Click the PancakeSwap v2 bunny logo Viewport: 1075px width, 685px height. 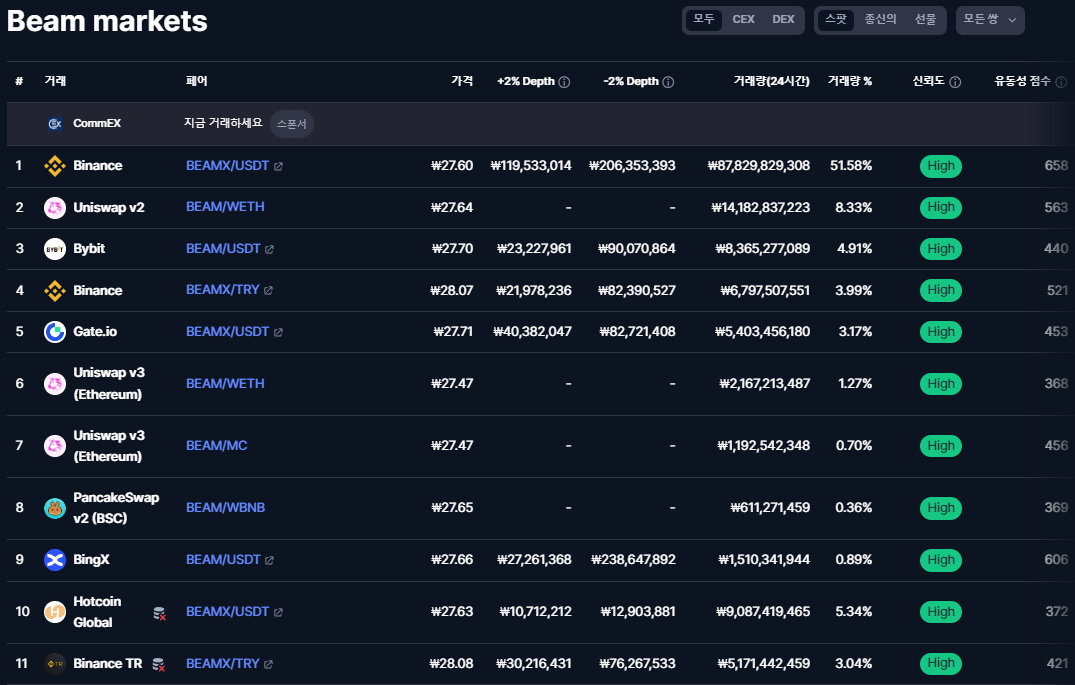[x=55, y=508]
